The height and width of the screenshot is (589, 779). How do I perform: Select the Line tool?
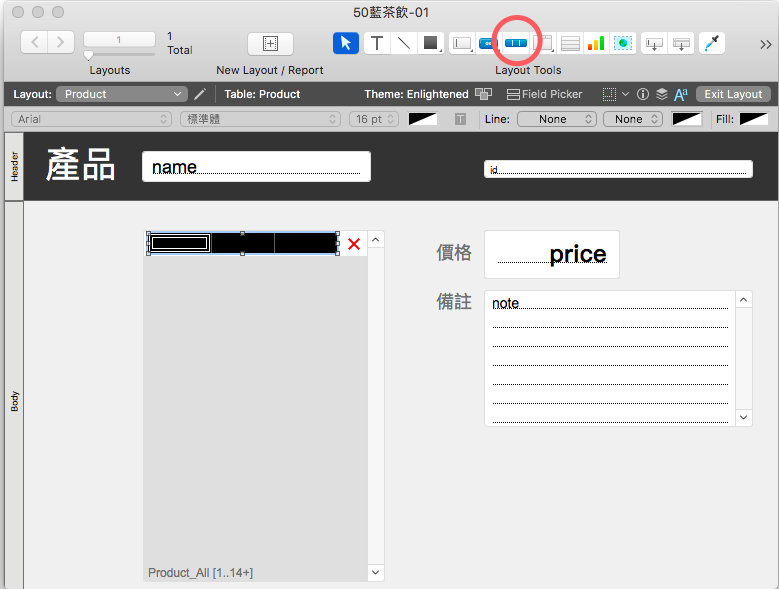[404, 43]
